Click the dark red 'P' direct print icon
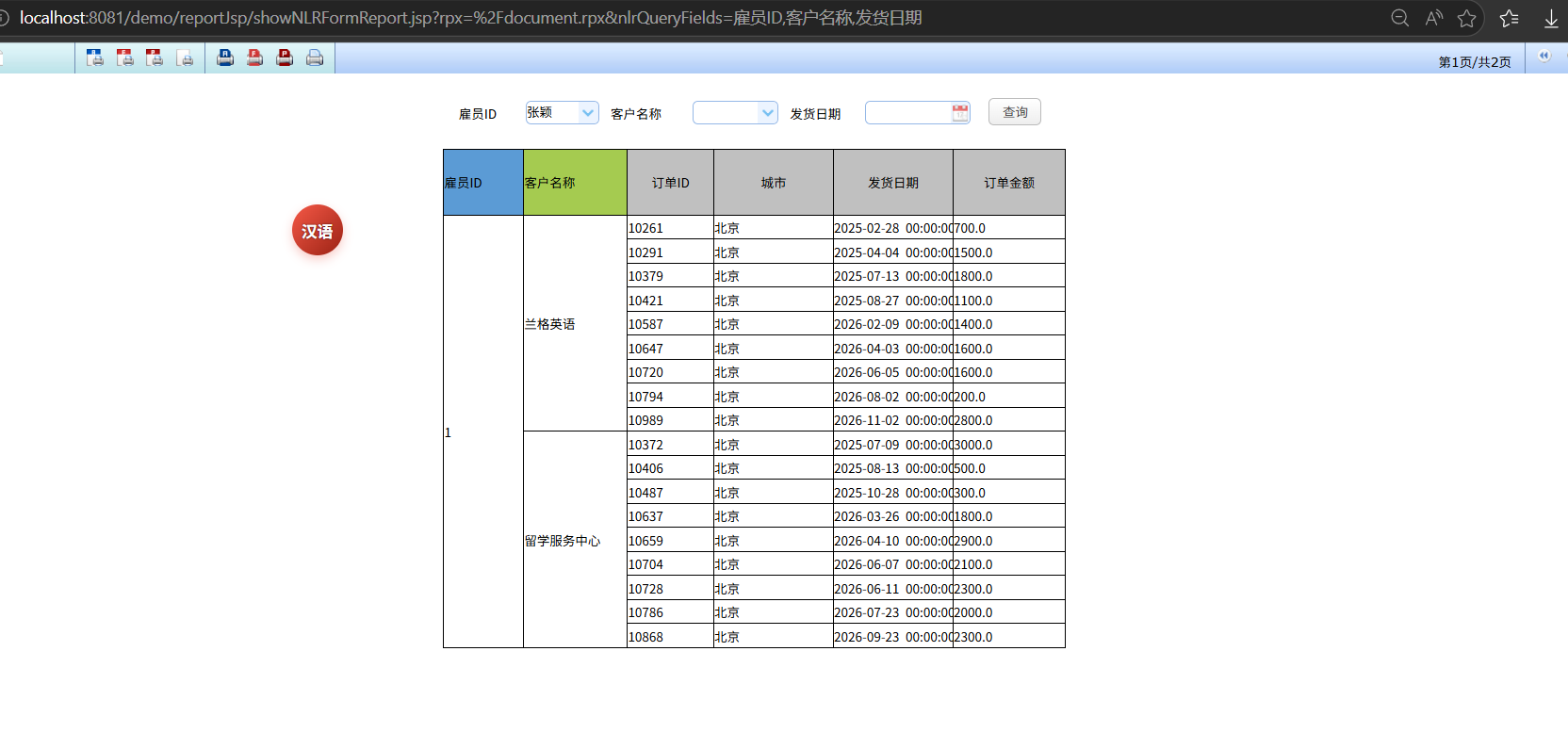The width and height of the screenshot is (1568, 749). pyautogui.click(x=285, y=57)
